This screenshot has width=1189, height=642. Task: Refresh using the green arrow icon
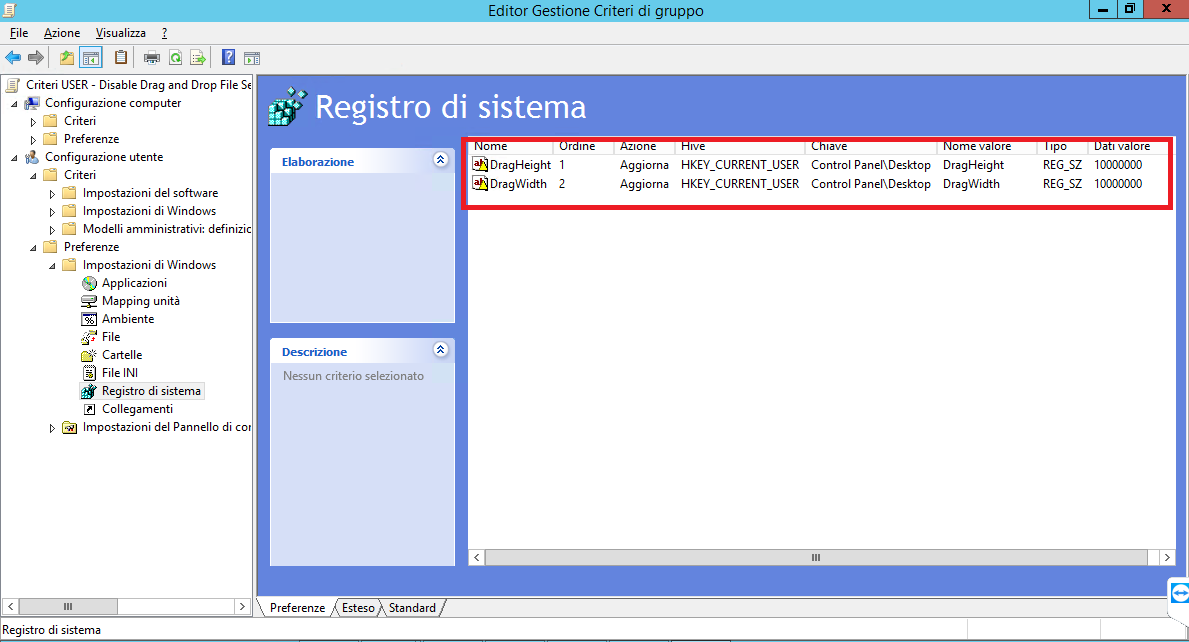click(175, 58)
